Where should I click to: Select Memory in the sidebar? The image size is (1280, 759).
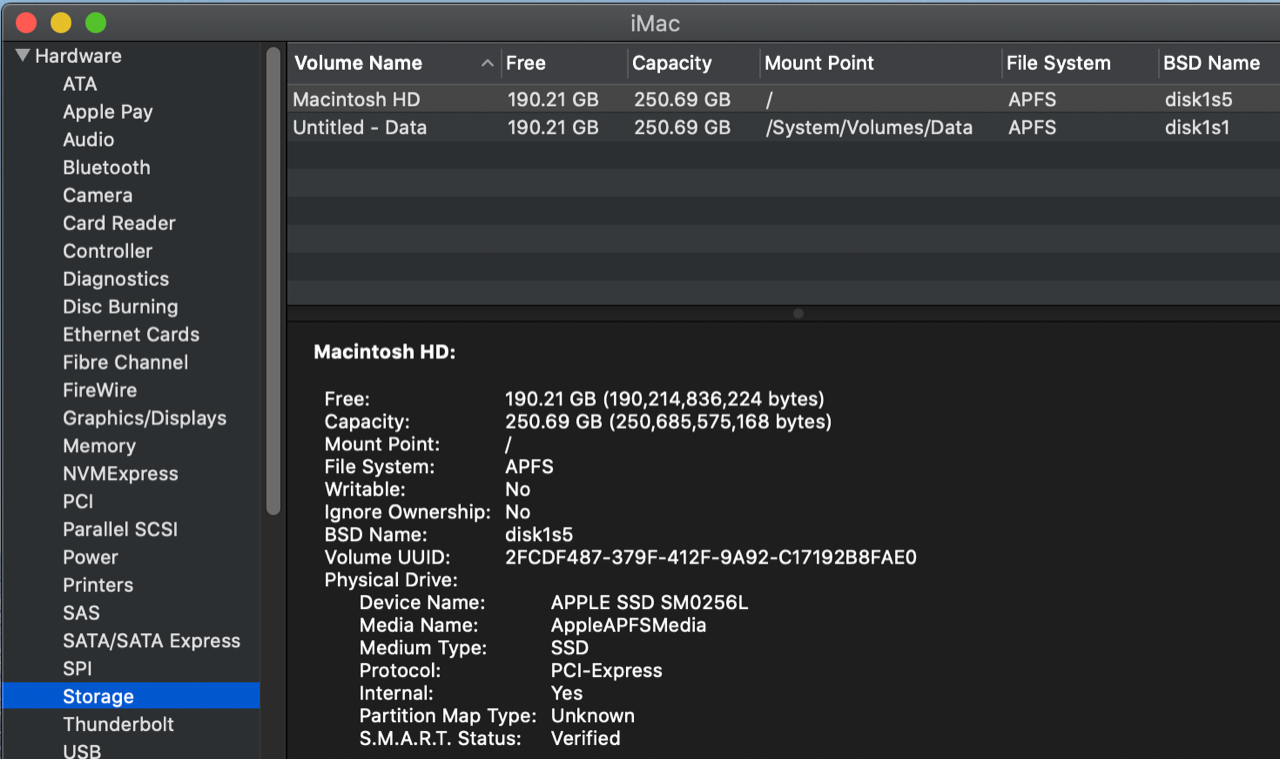[x=99, y=446]
